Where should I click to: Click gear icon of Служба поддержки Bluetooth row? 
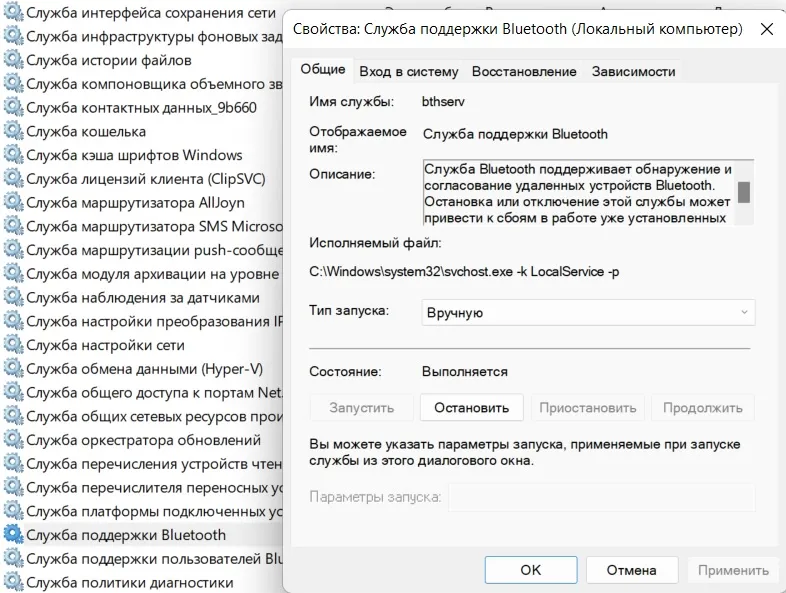[14, 535]
